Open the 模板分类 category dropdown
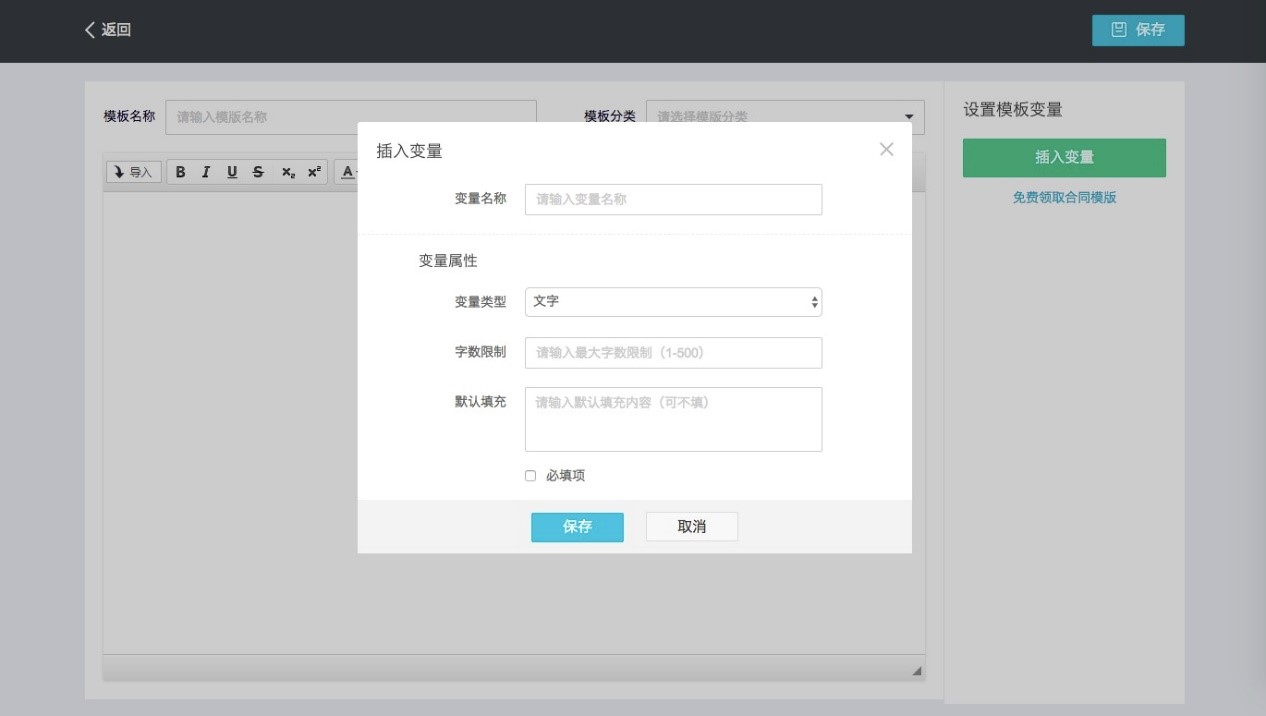Image resolution: width=1266 pixels, height=716 pixels. pyautogui.click(x=785, y=117)
